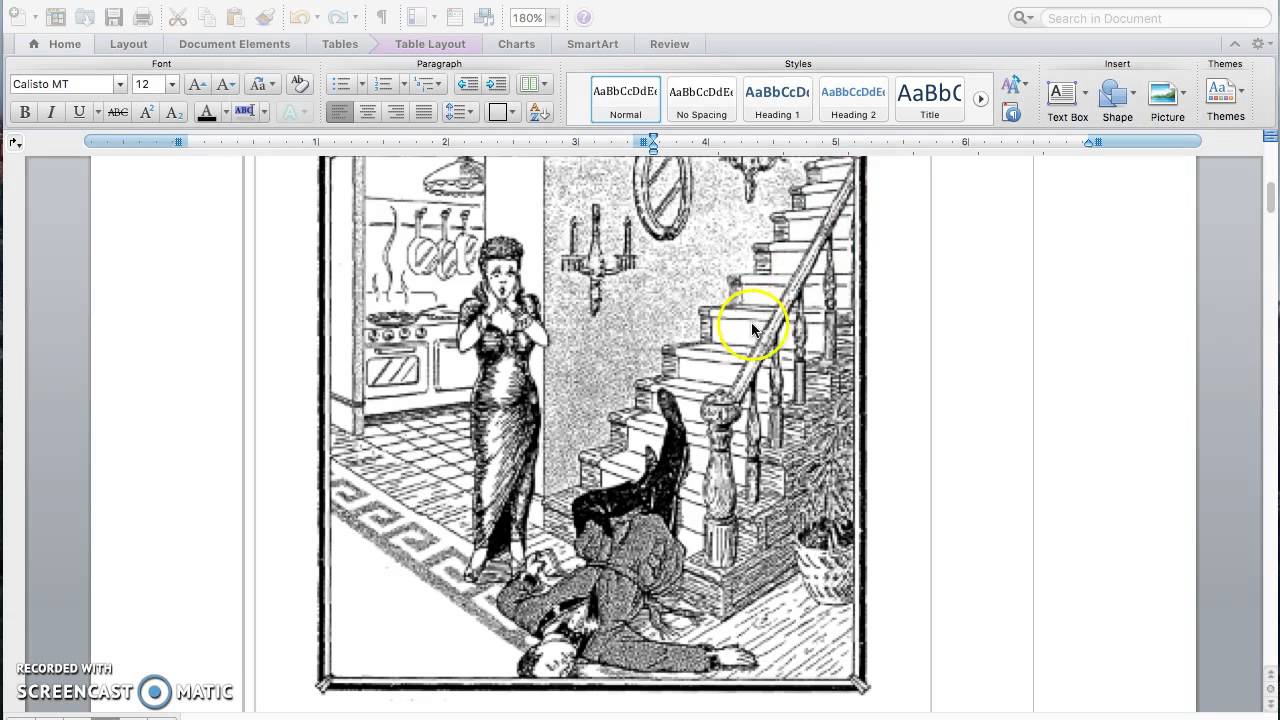The image size is (1280, 720).
Task: Click the Manage Styles icon below Change Styles
Action: [x=1012, y=112]
